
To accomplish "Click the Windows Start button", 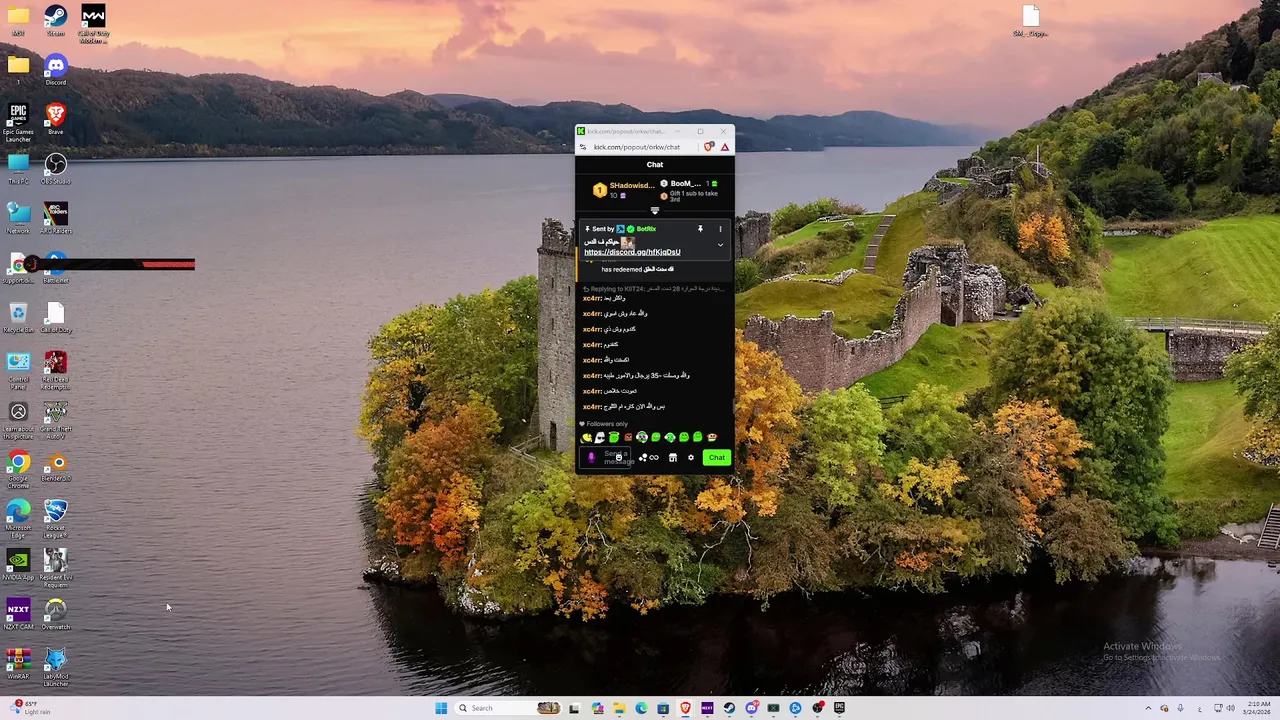I will click(x=441, y=708).
